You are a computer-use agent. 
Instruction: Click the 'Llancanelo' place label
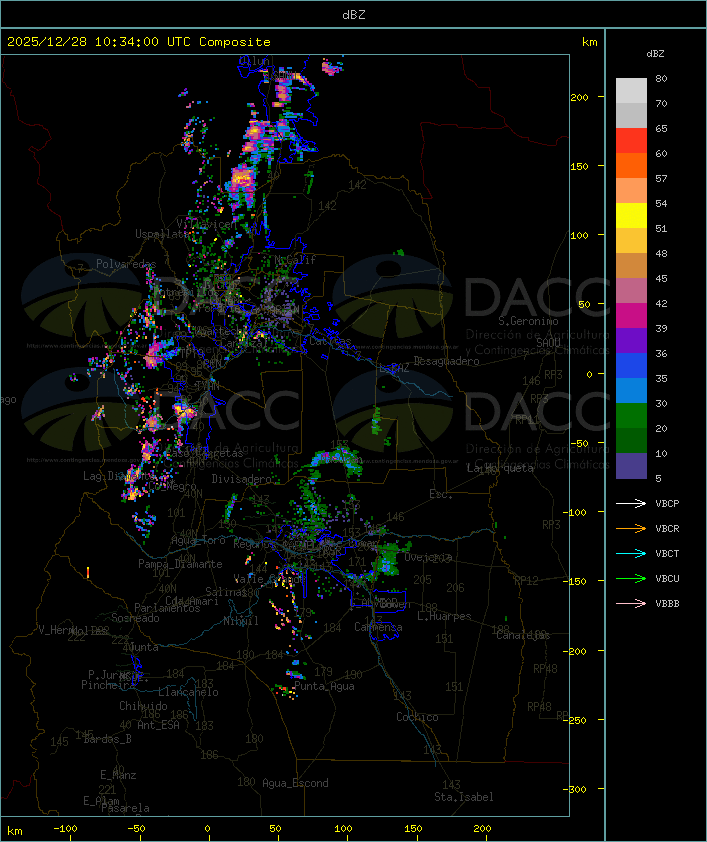point(188,692)
